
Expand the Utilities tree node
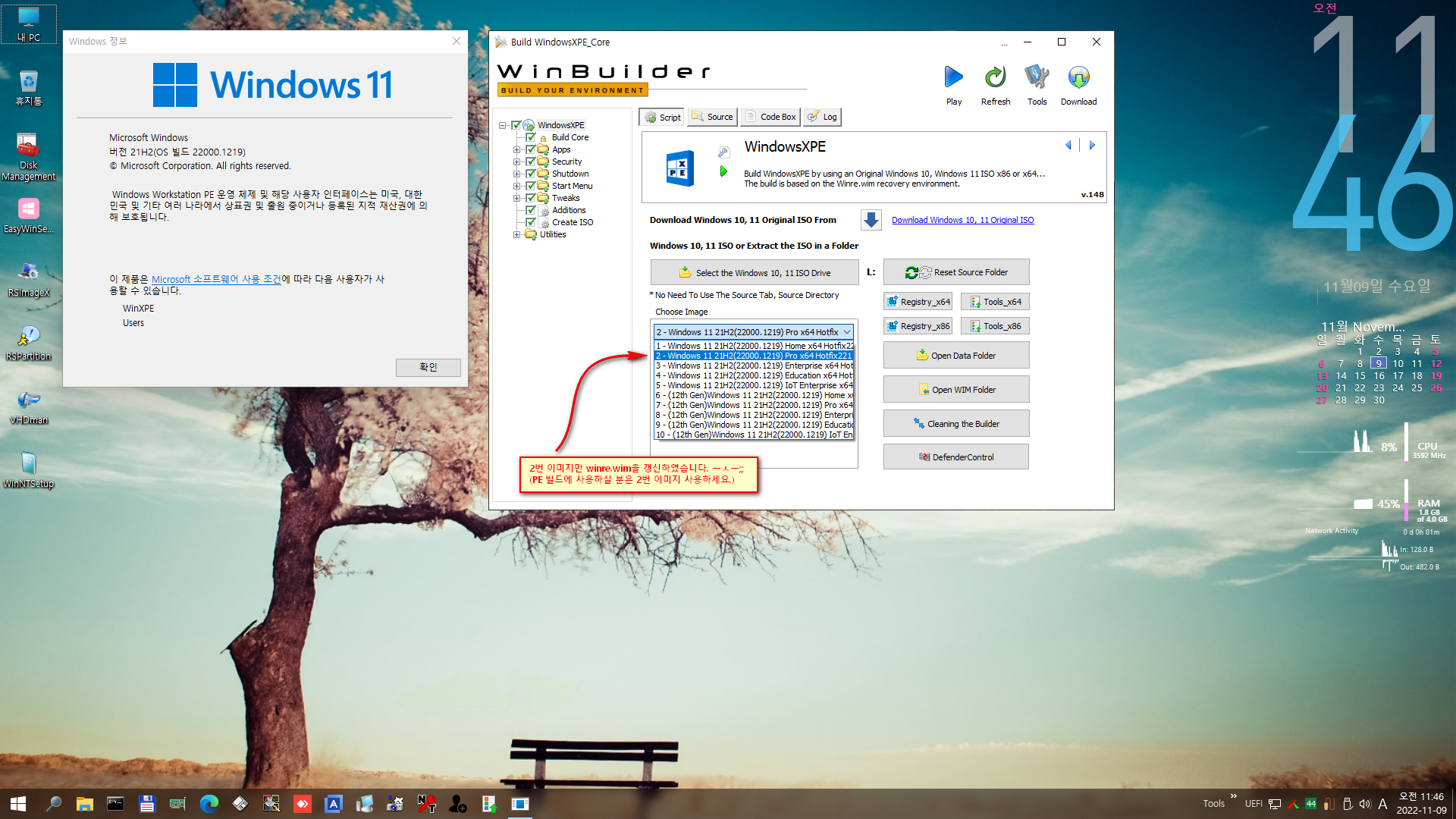pyautogui.click(x=516, y=234)
